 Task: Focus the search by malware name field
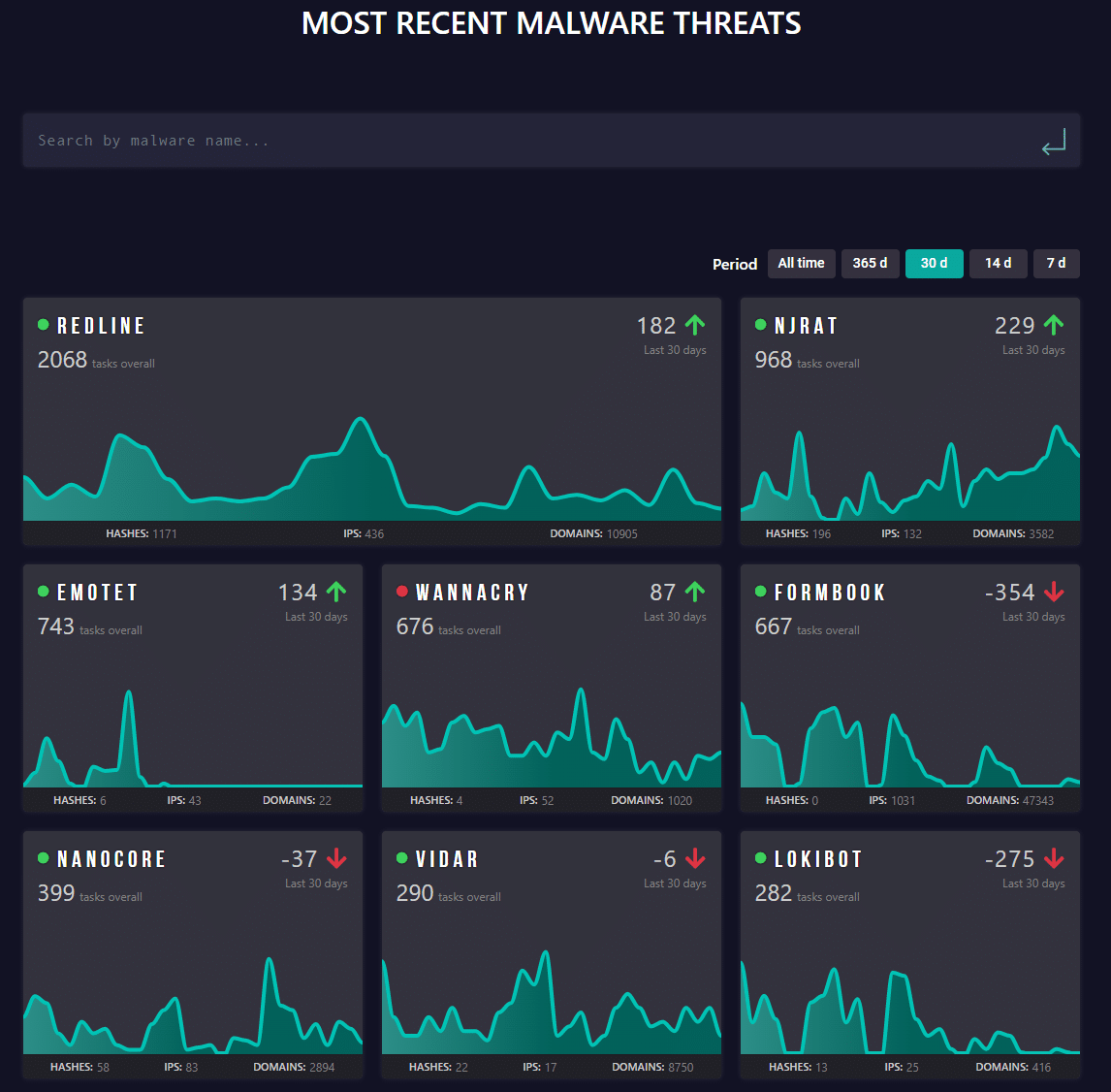[x=524, y=141]
